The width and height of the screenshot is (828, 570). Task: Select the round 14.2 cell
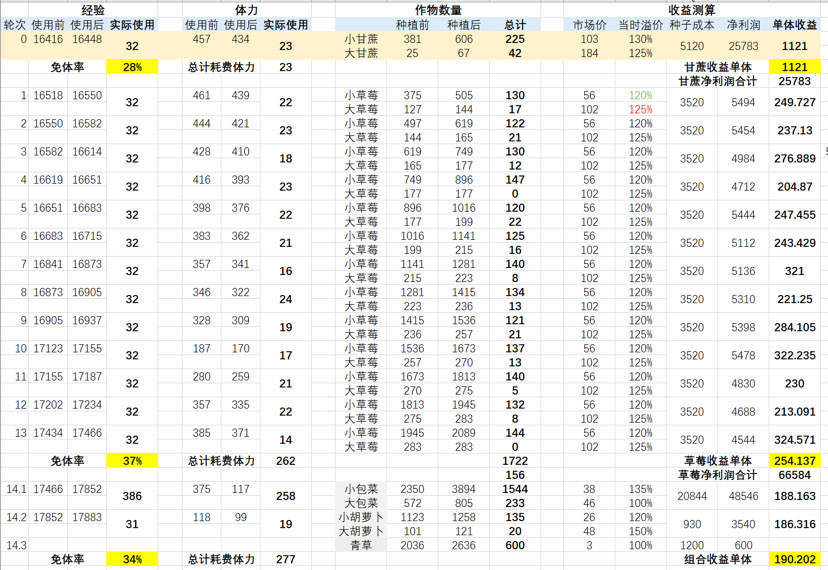point(16,517)
